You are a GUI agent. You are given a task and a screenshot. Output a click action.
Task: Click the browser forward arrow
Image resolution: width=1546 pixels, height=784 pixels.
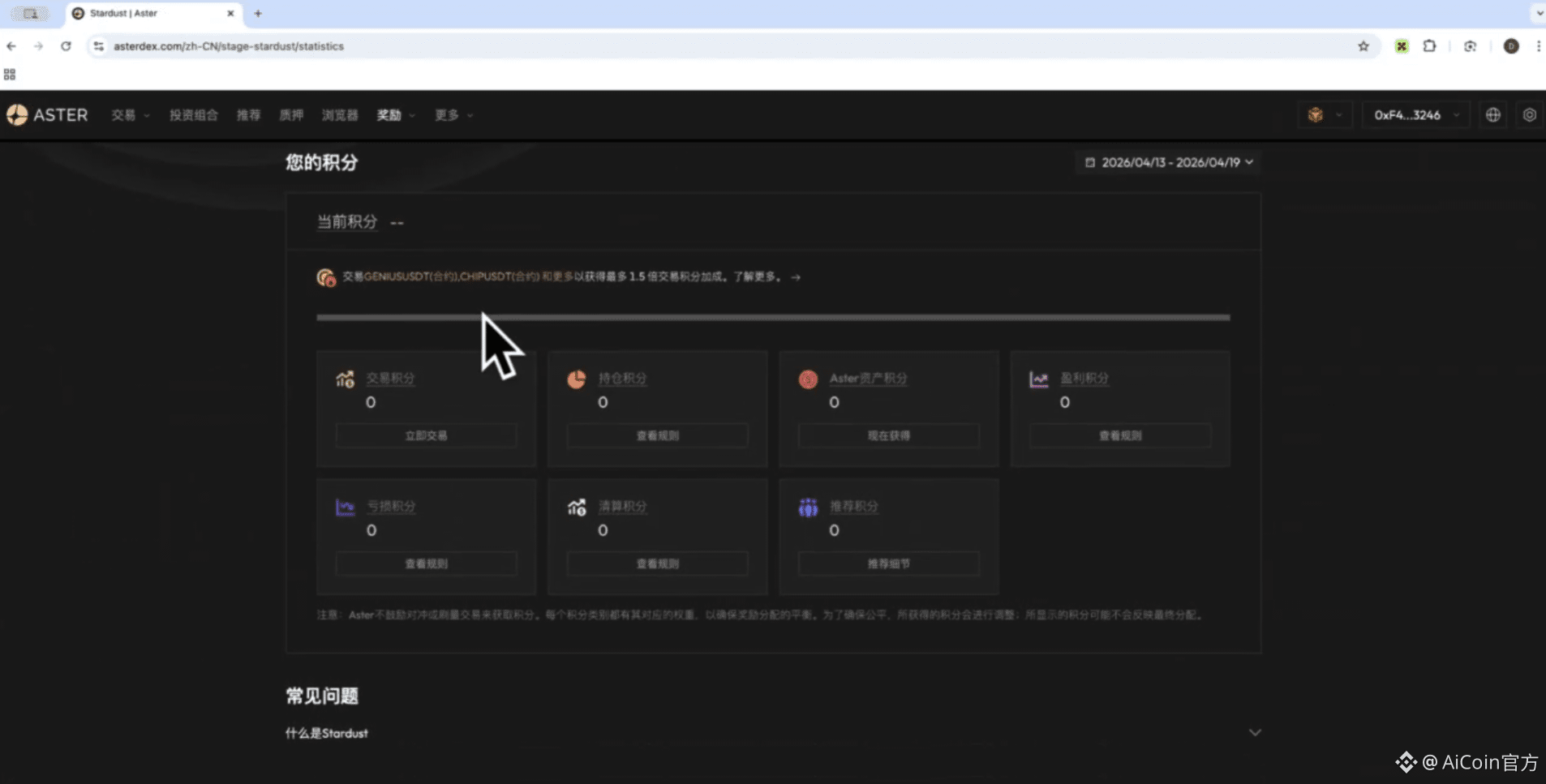[x=38, y=46]
